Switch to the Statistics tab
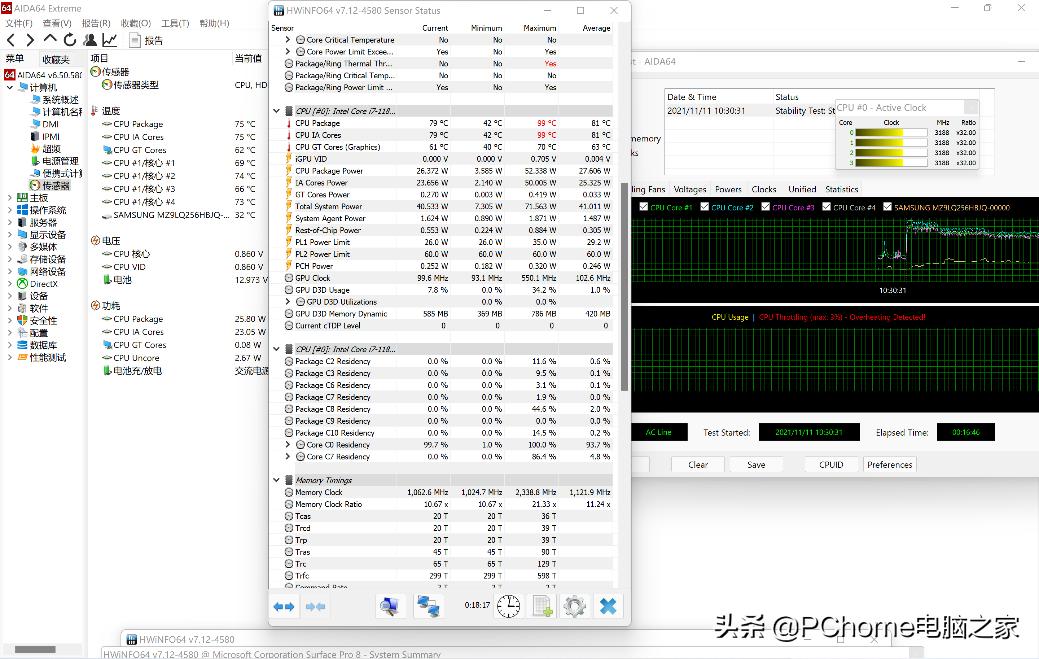The image size is (1039, 659). point(841,189)
